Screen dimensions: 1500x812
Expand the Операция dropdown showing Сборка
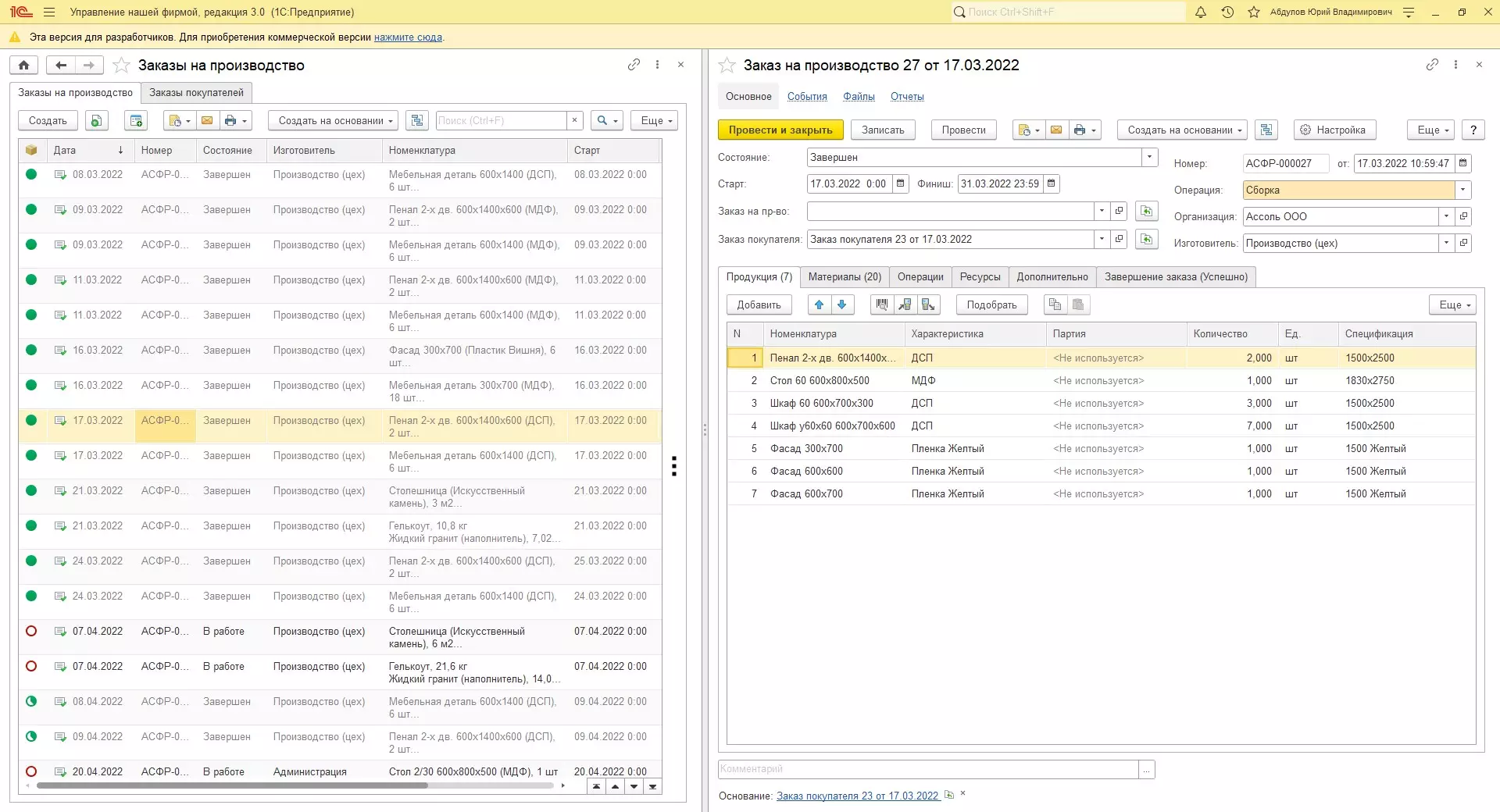coord(1462,191)
